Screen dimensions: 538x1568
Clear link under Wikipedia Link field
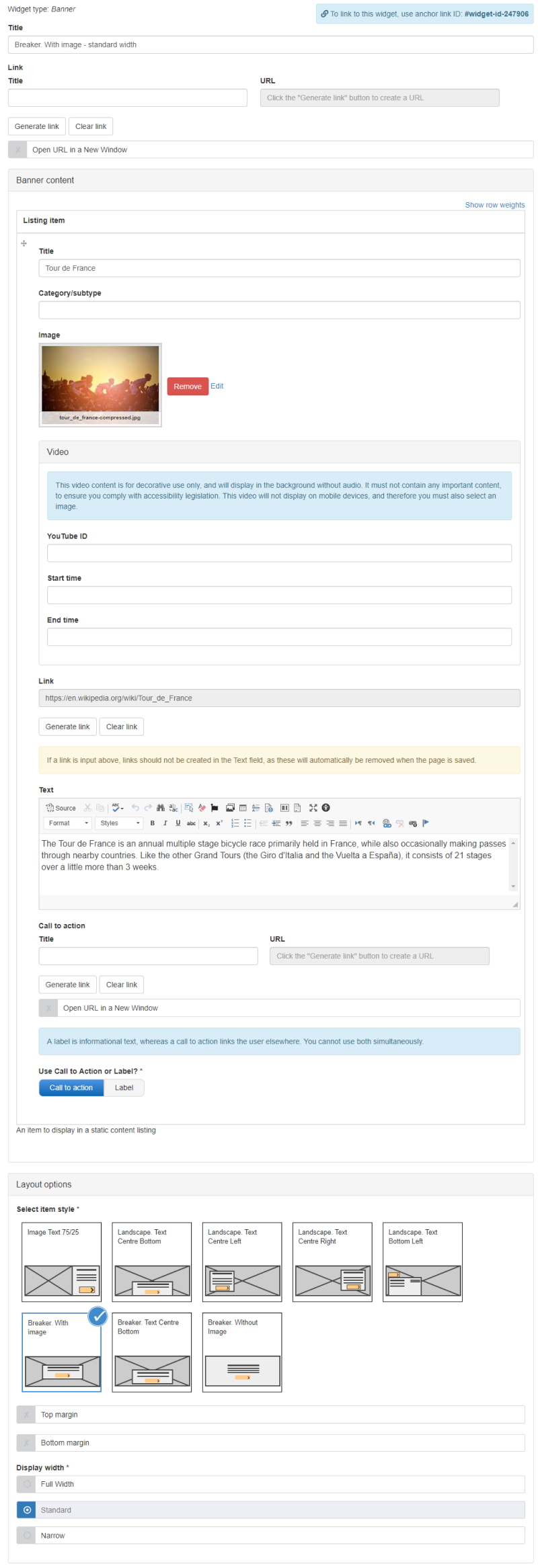(x=122, y=727)
